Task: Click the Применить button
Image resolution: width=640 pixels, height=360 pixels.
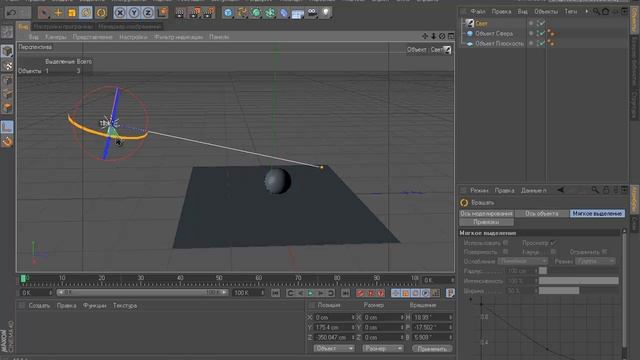Action: [432, 349]
